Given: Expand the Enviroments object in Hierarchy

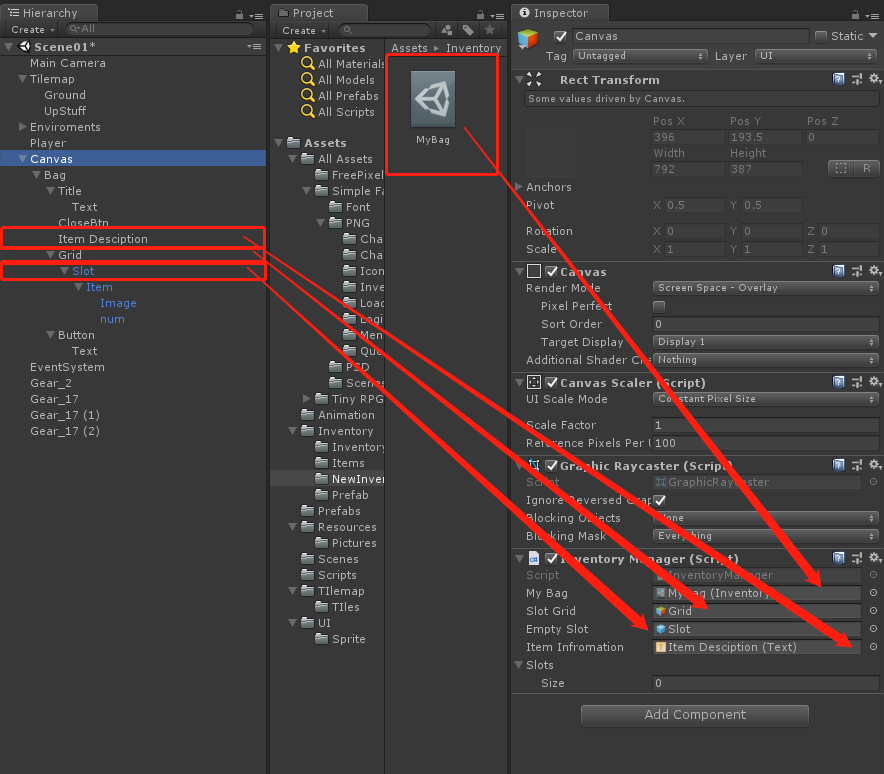Looking at the screenshot, I should point(23,126).
